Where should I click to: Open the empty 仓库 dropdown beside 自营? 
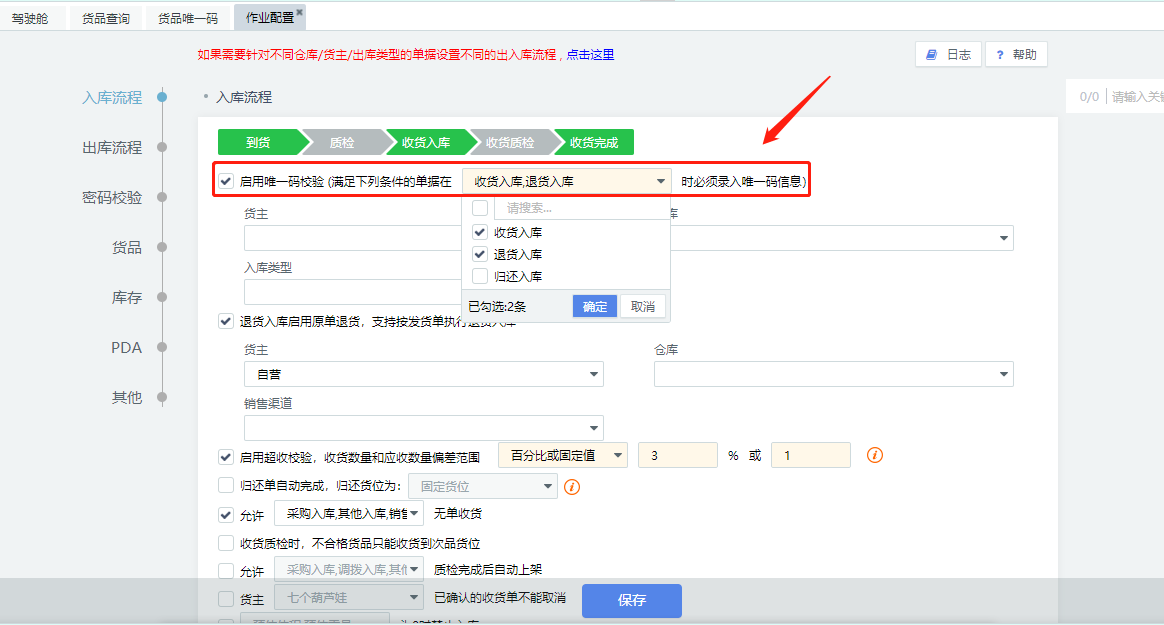833,374
